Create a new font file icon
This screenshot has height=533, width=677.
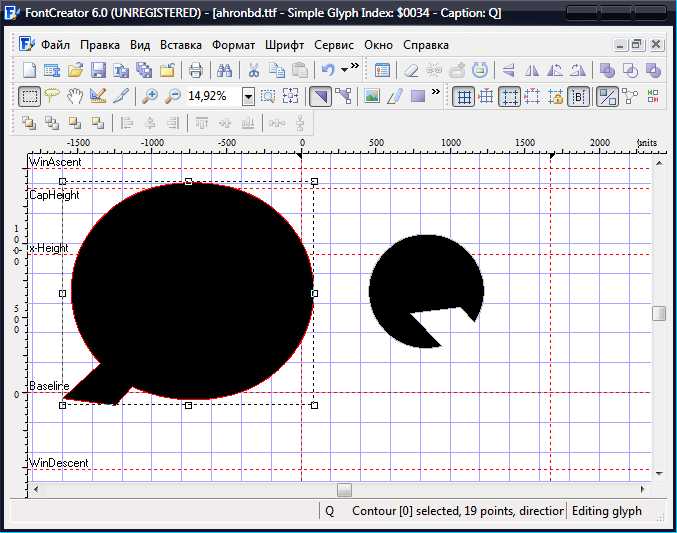(x=29, y=70)
